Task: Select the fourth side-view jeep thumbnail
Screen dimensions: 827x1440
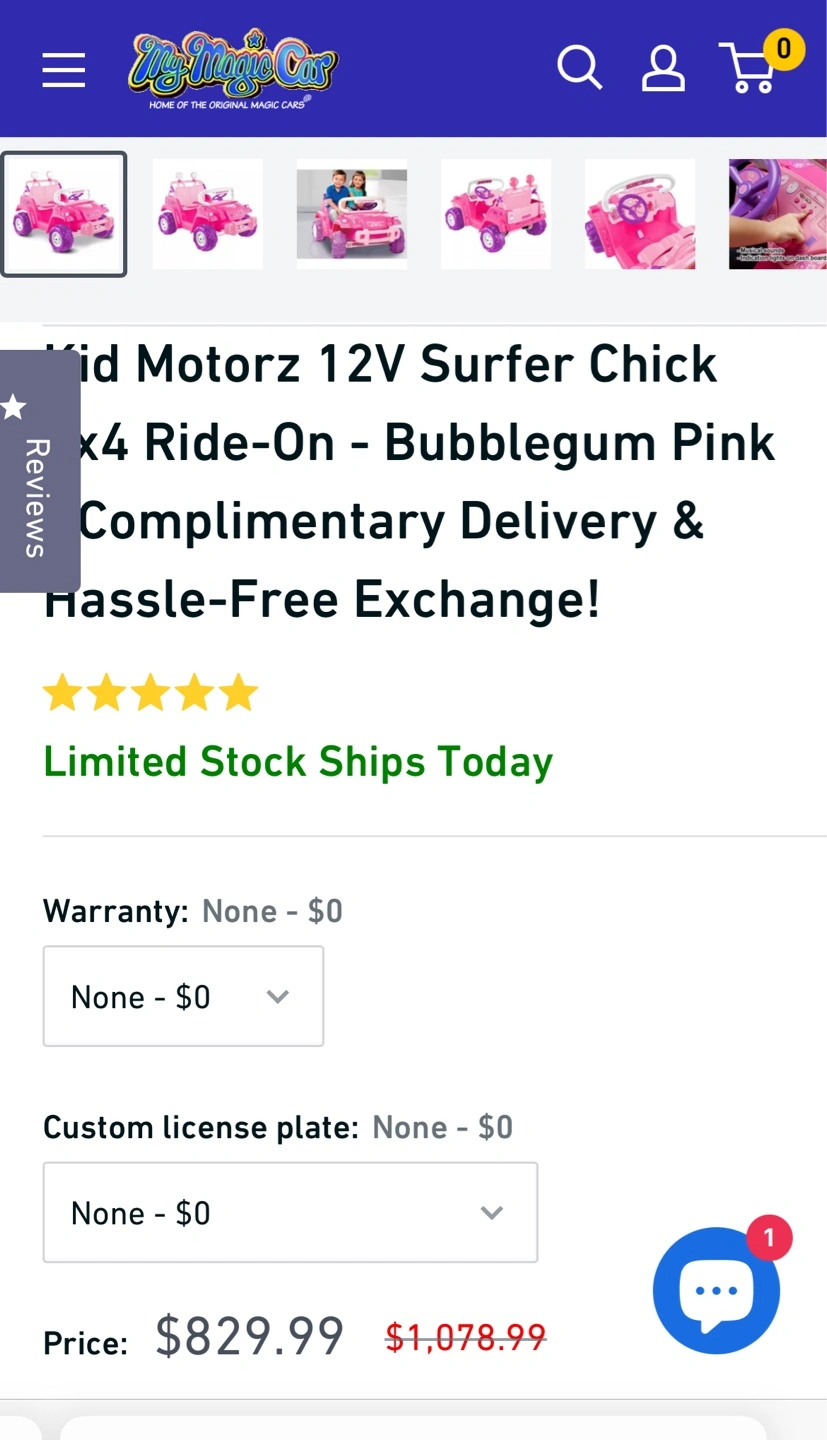Action: [496, 214]
